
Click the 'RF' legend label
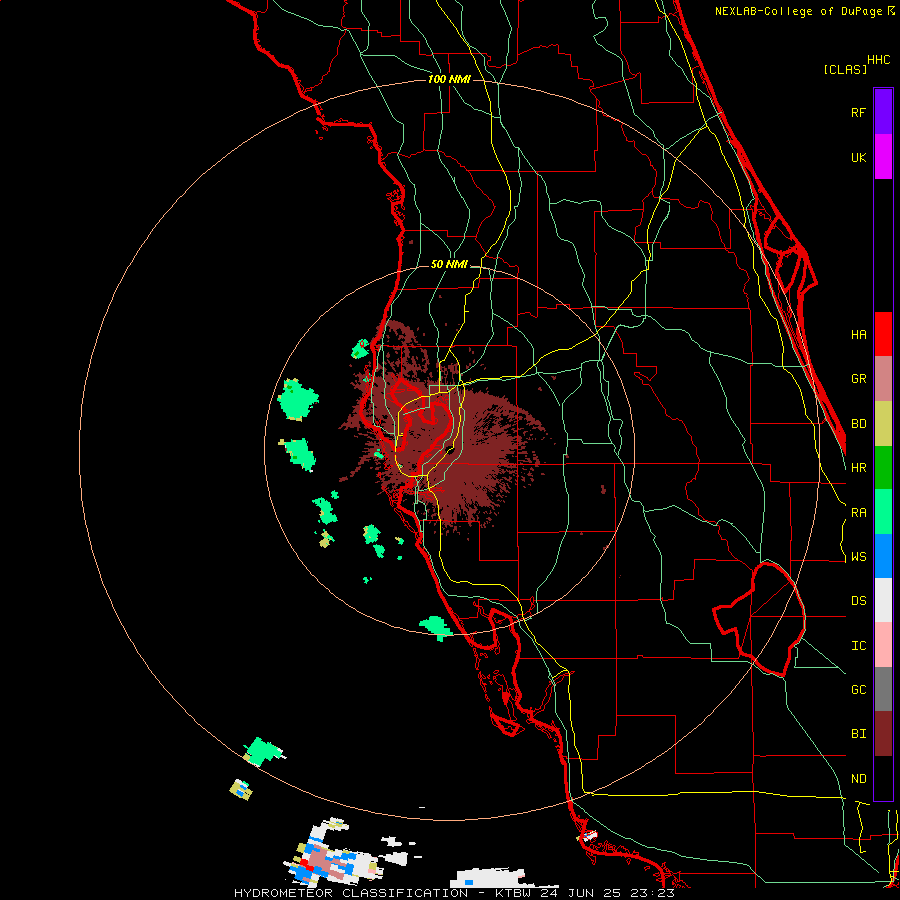click(x=858, y=112)
